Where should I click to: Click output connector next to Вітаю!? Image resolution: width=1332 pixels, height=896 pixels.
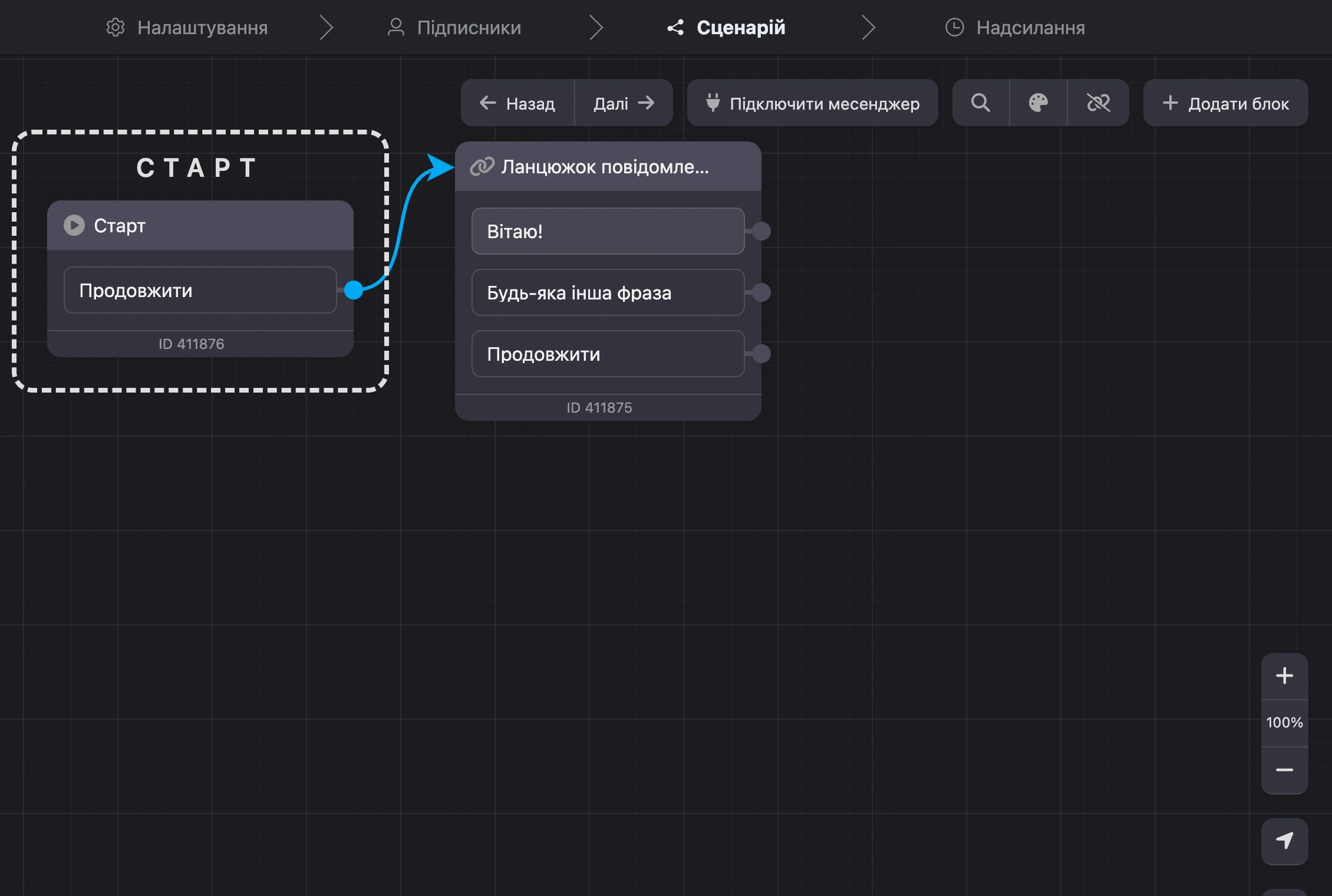(x=761, y=231)
